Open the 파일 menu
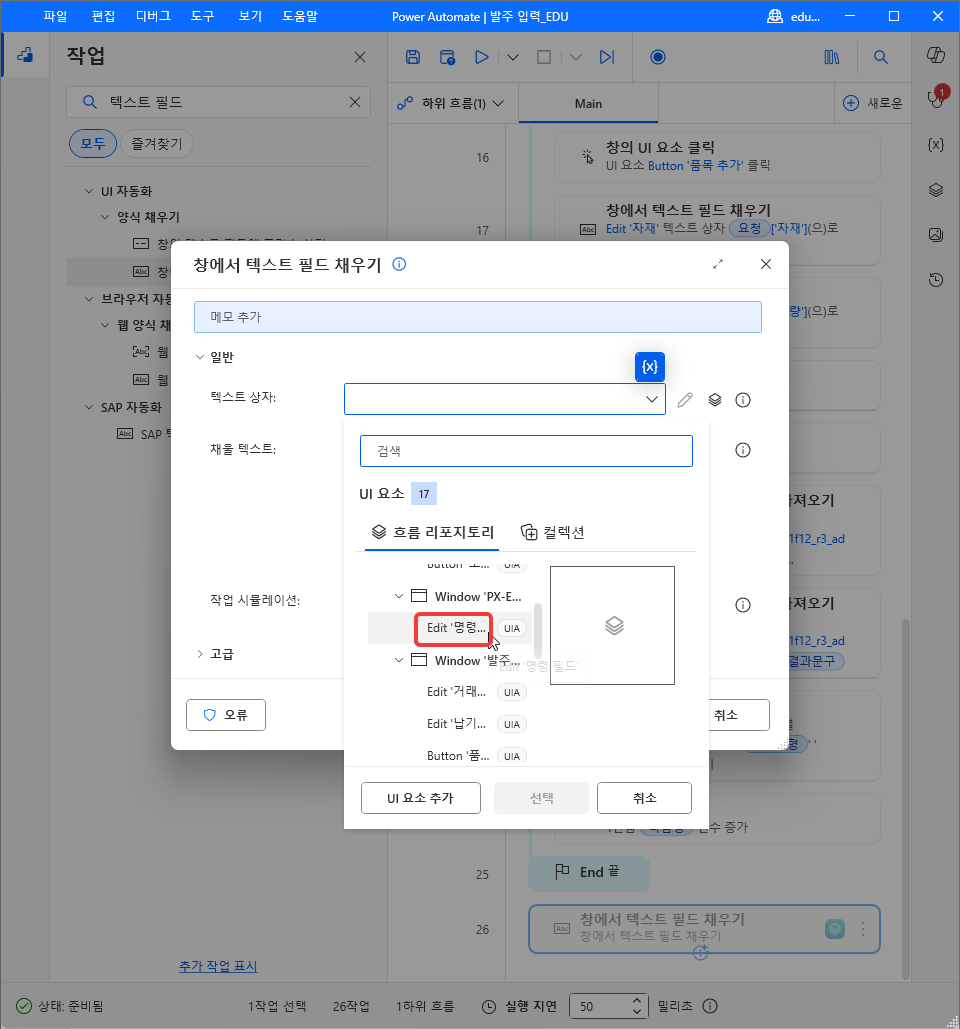 pyautogui.click(x=55, y=16)
